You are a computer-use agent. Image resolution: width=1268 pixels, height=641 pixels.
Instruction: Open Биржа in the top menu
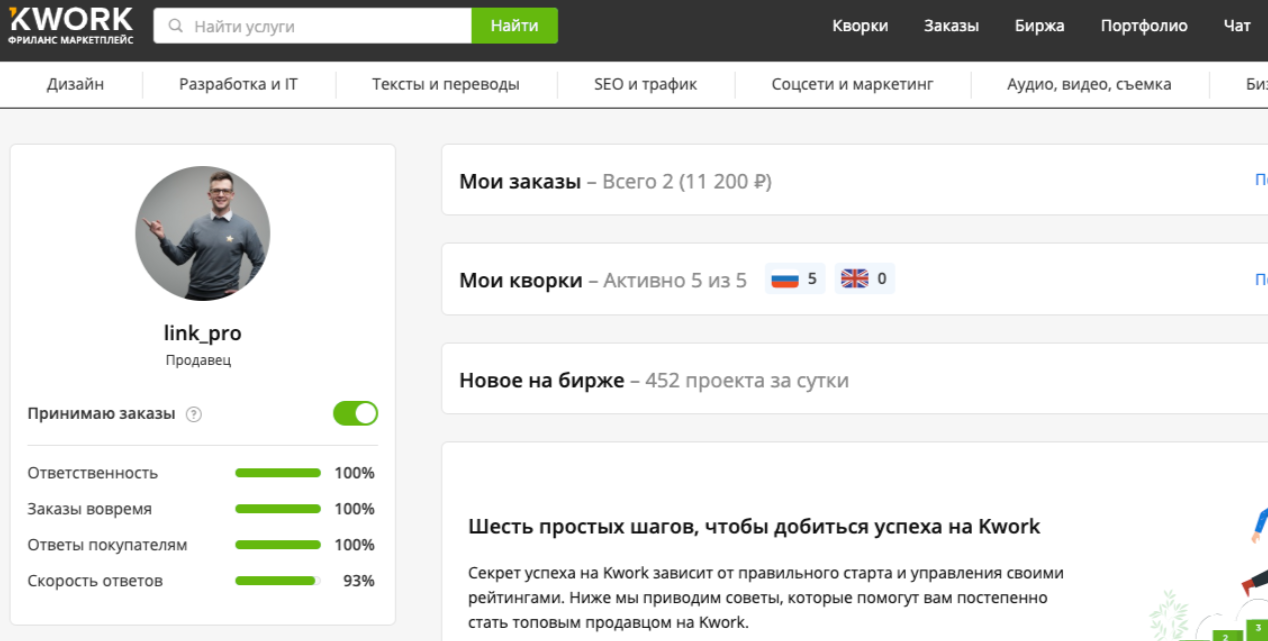(x=1039, y=26)
